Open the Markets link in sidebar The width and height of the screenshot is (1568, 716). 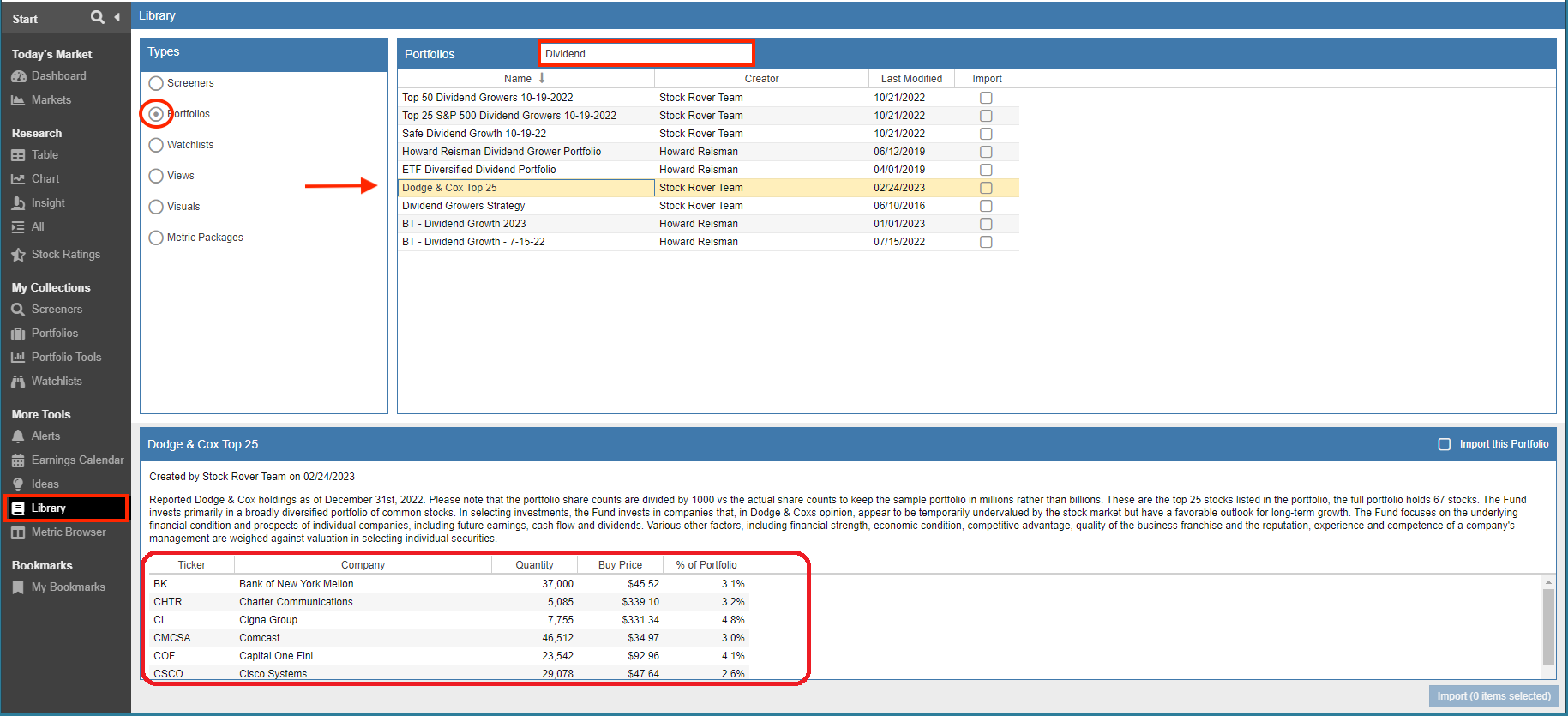click(51, 100)
